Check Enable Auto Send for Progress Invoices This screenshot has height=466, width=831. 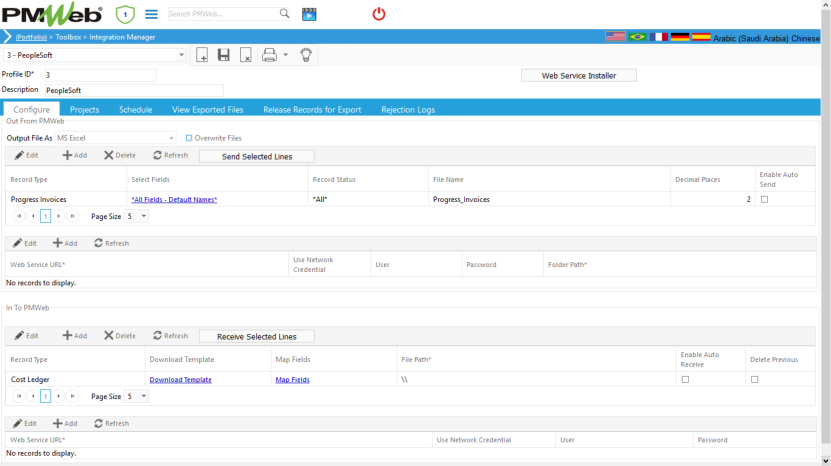(x=764, y=199)
